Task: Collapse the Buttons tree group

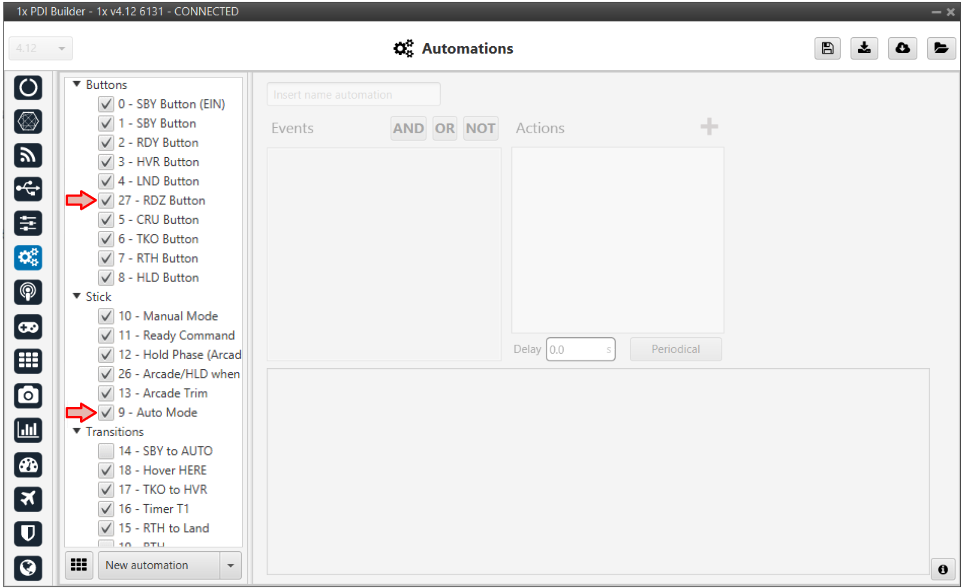Action: [x=77, y=85]
